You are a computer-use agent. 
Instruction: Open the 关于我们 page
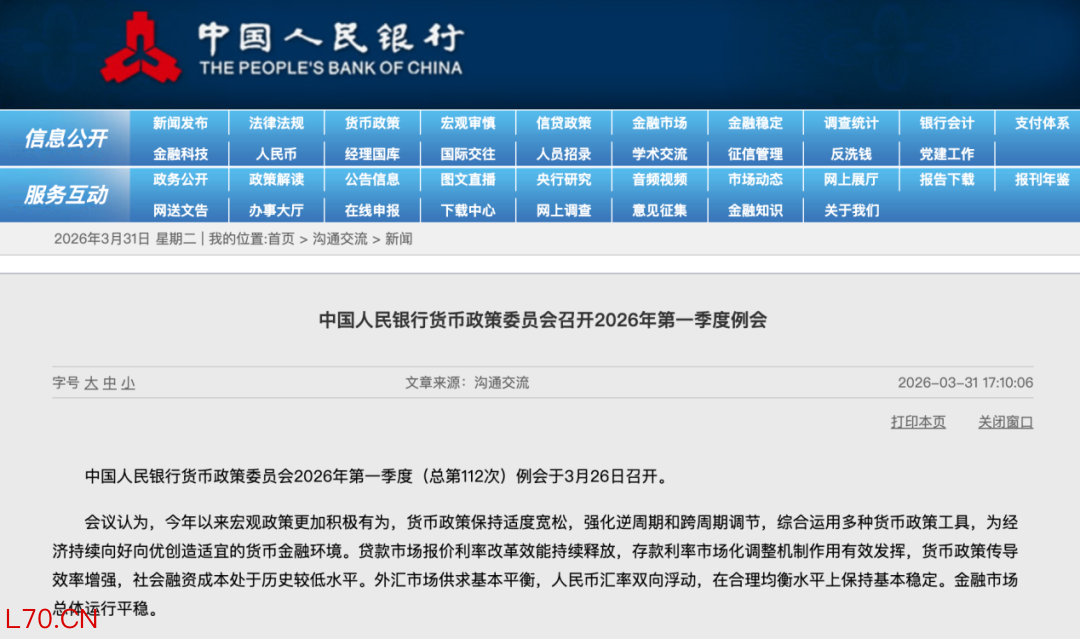851,210
